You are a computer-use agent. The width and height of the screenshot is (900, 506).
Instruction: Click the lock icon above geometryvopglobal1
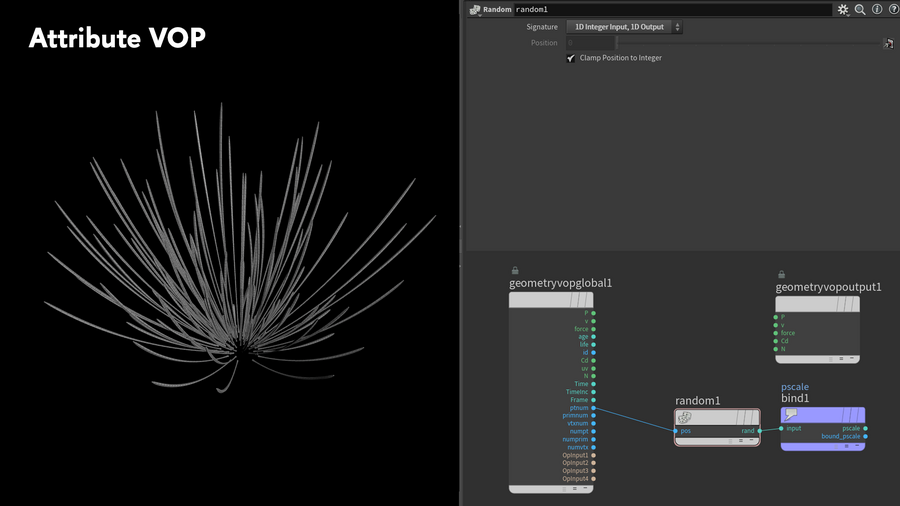click(515, 270)
